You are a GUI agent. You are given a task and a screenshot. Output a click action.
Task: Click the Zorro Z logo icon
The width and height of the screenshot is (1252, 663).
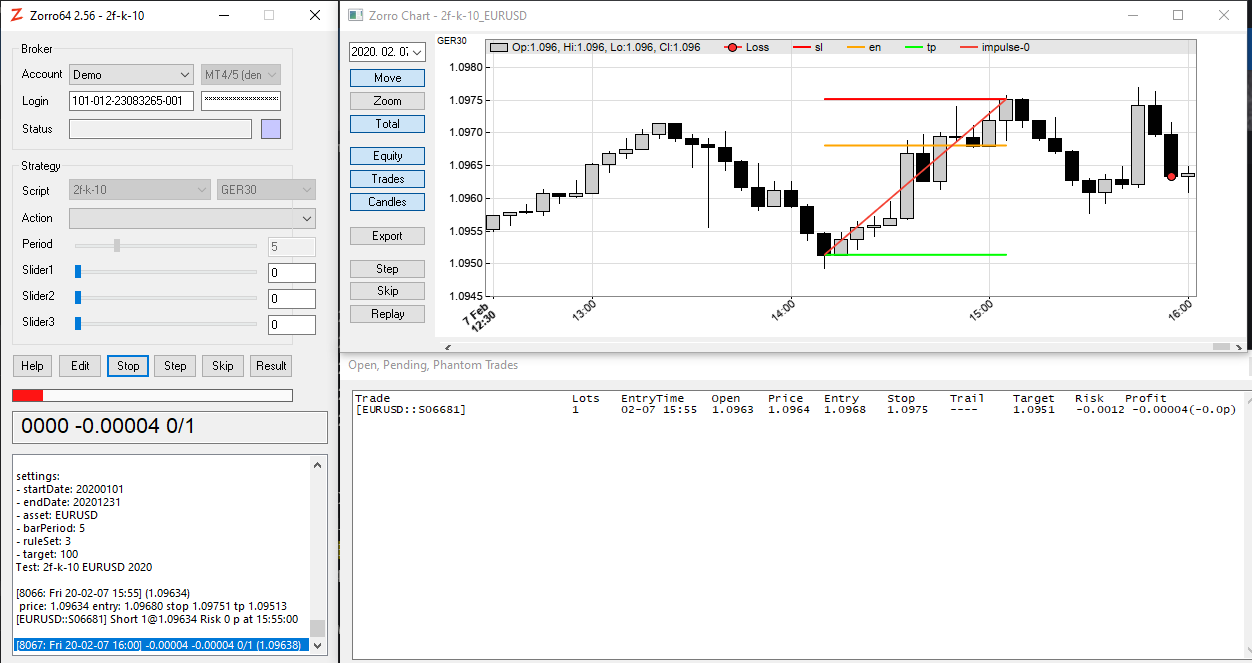click(x=16, y=15)
